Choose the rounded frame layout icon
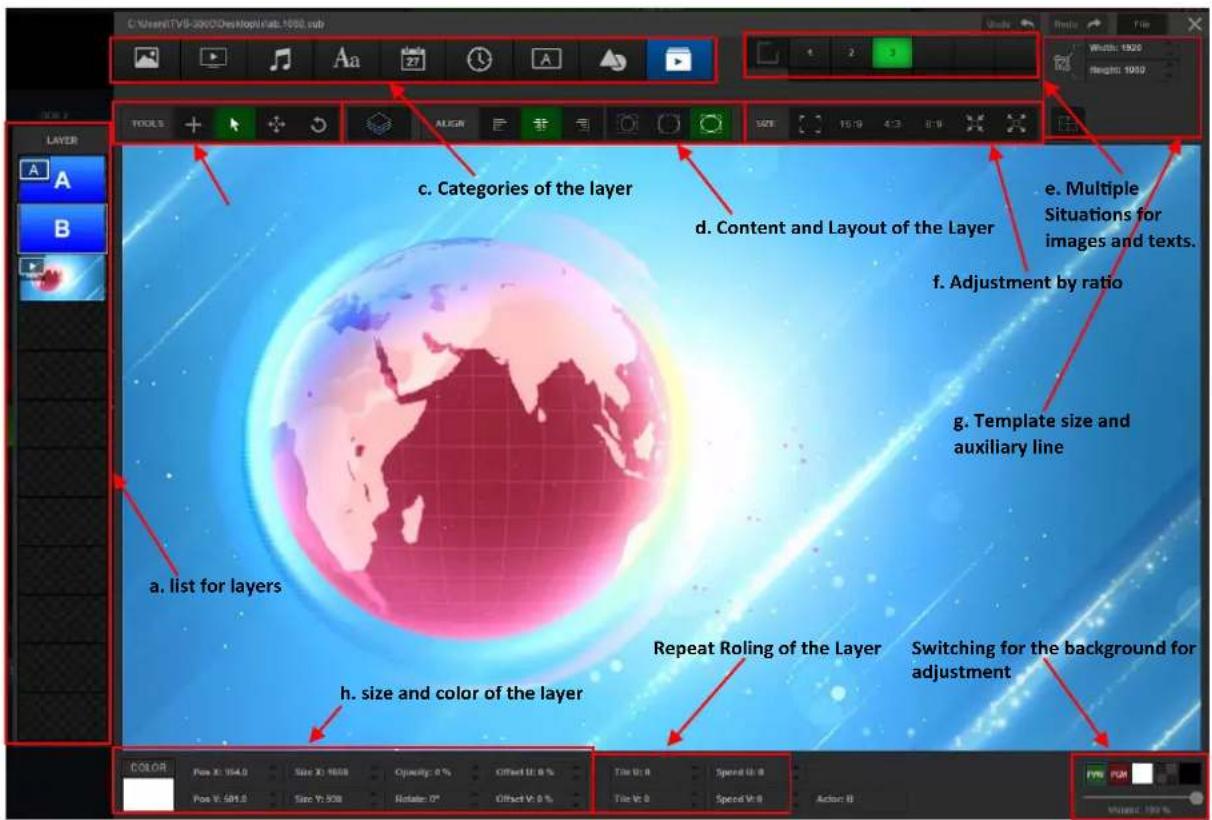The height and width of the screenshot is (820, 1212). click(x=670, y=125)
